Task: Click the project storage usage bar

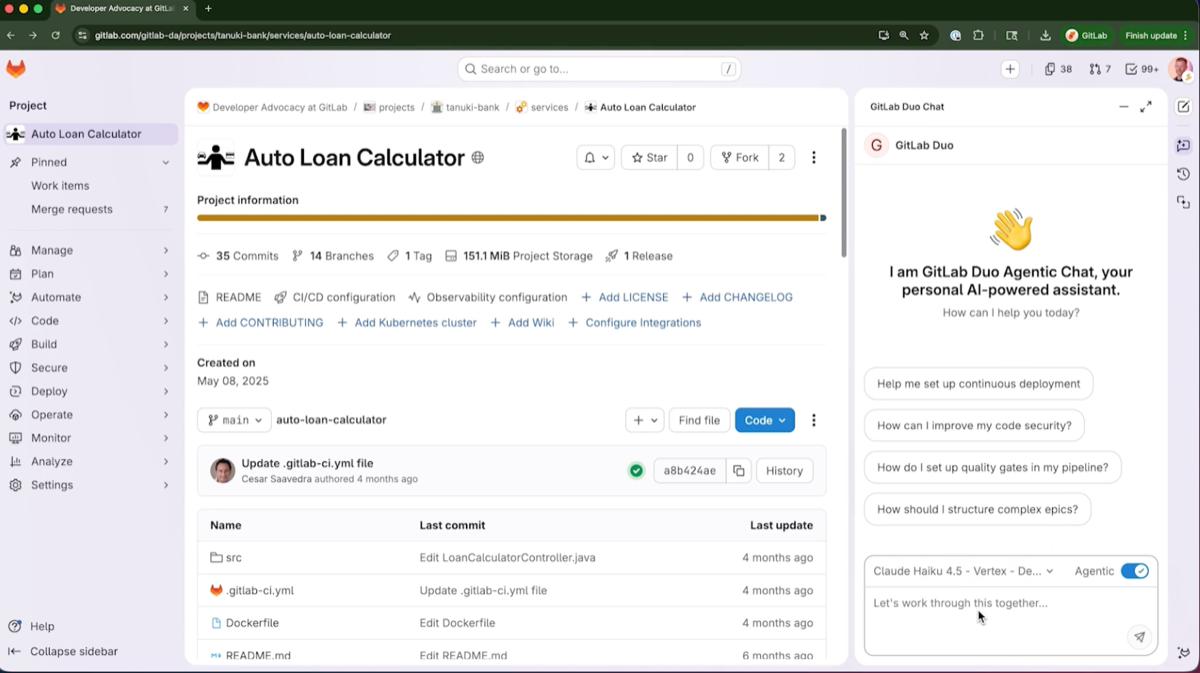Action: [x=511, y=218]
